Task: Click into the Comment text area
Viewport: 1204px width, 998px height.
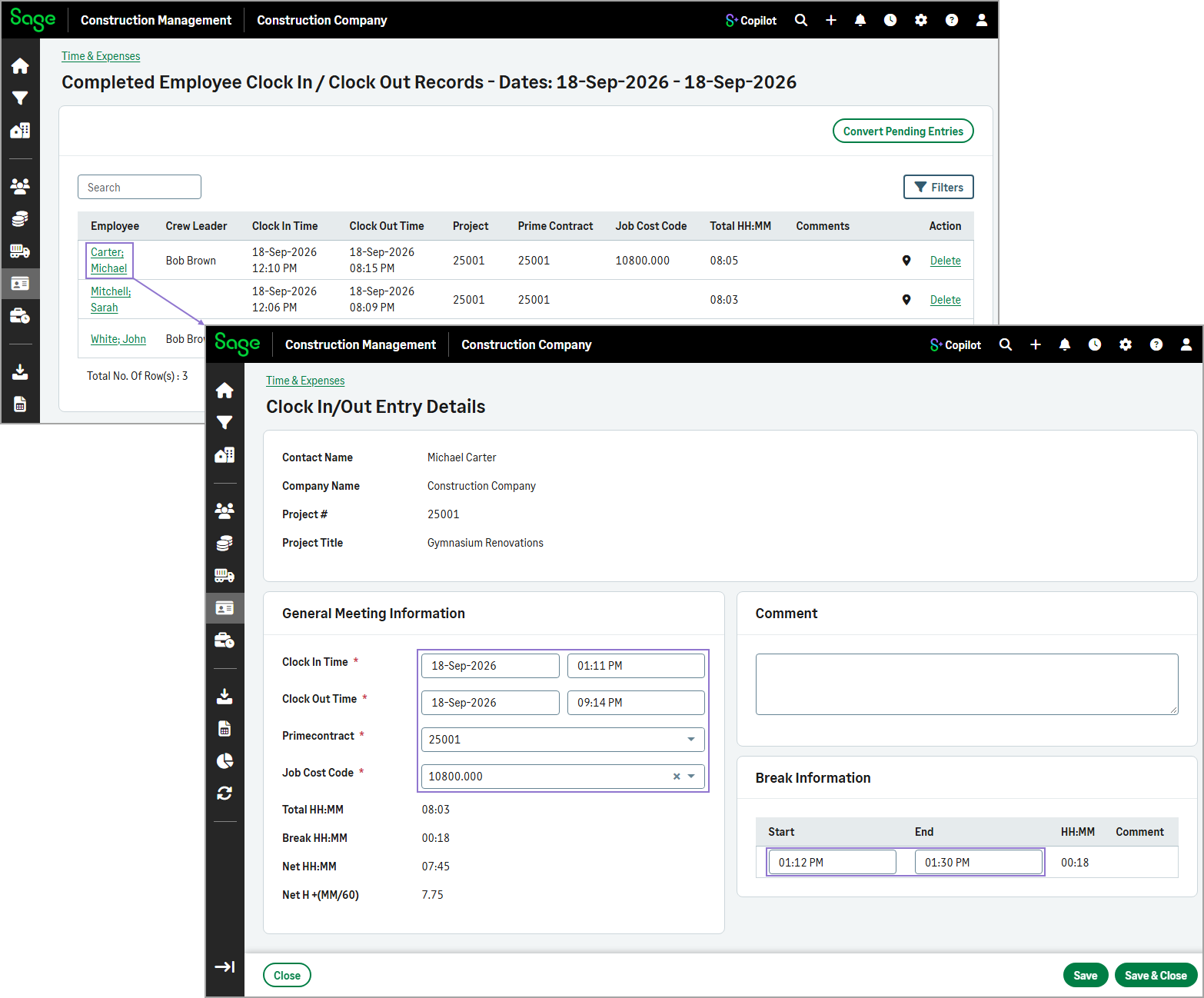Action: 967,684
